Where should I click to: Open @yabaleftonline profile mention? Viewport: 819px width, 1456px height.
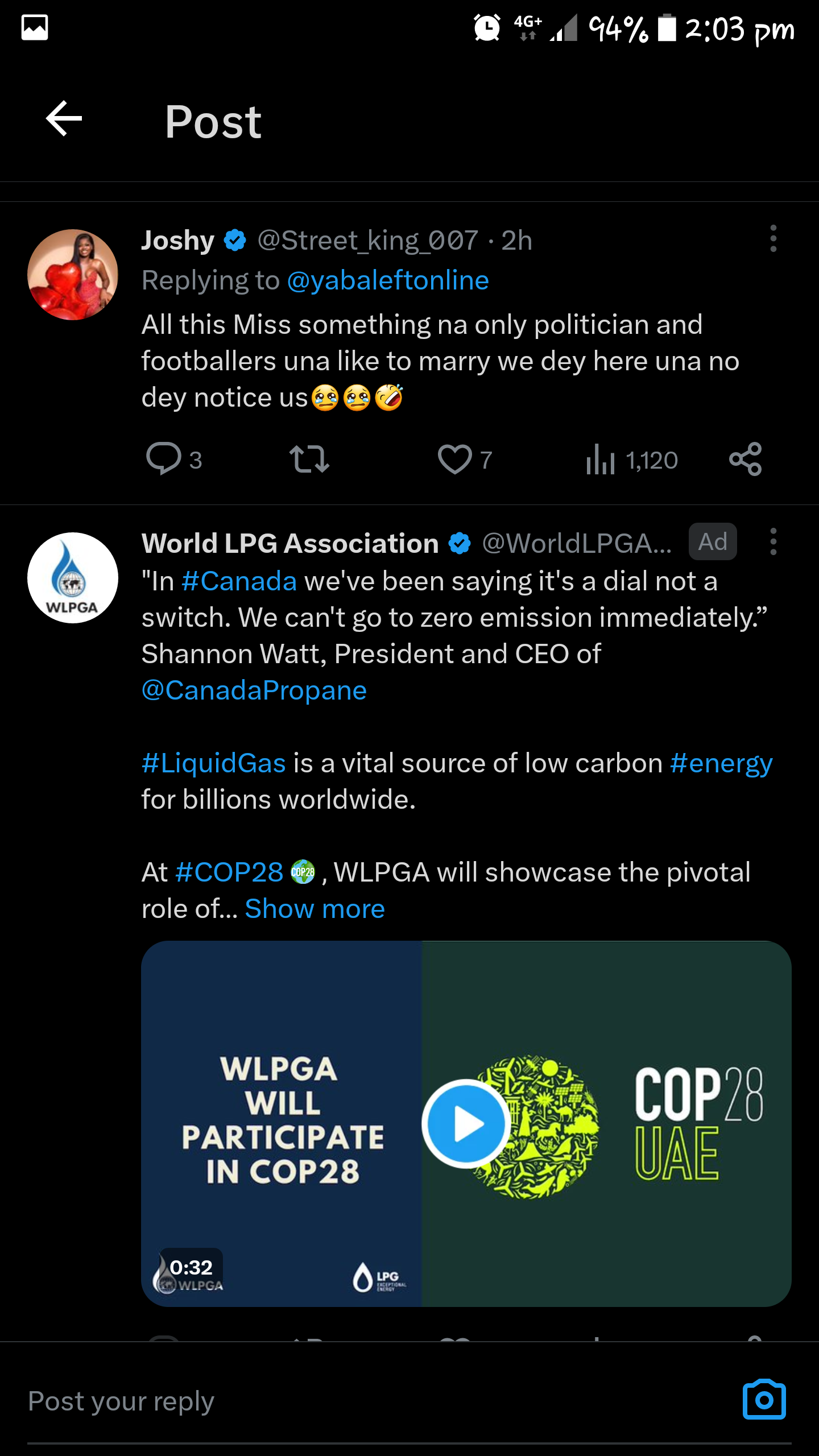(x=388, y=280)
